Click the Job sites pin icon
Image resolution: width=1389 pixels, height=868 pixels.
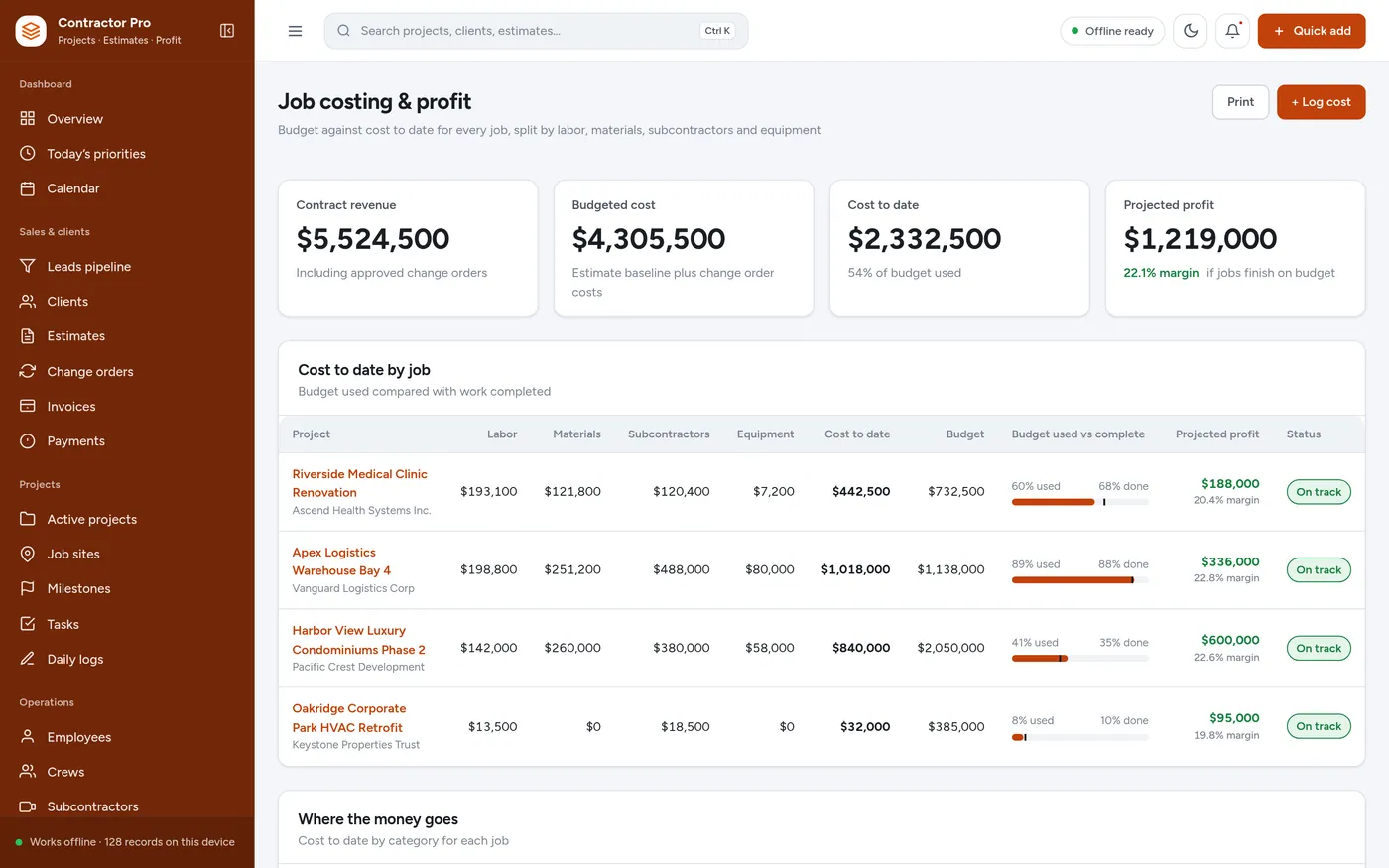point(28,554)
